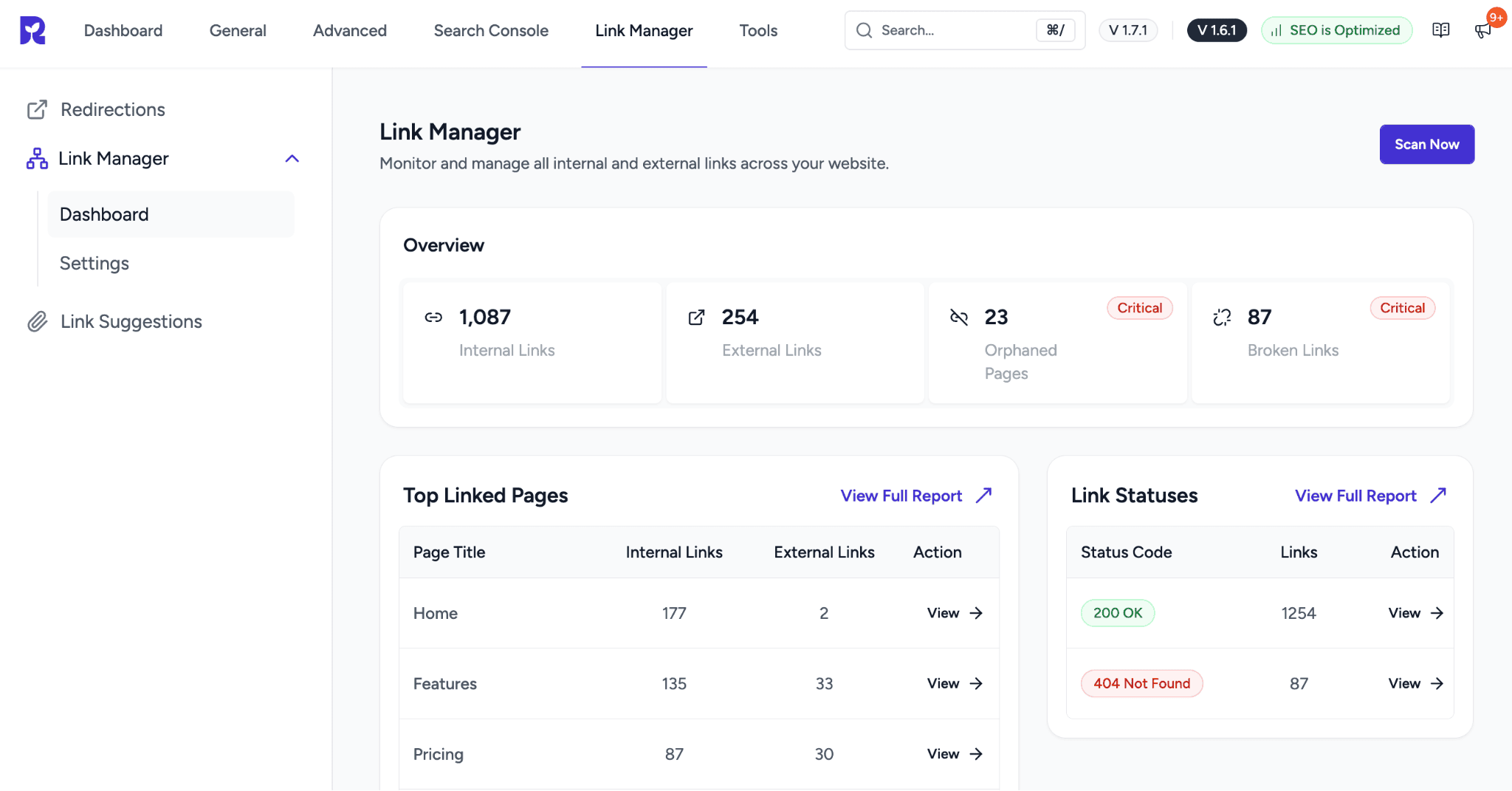The height and width of the screenshot is (791, 1512).
Task: Click the 23 Orphaned Pages value
Action: (x=996, y=317)
